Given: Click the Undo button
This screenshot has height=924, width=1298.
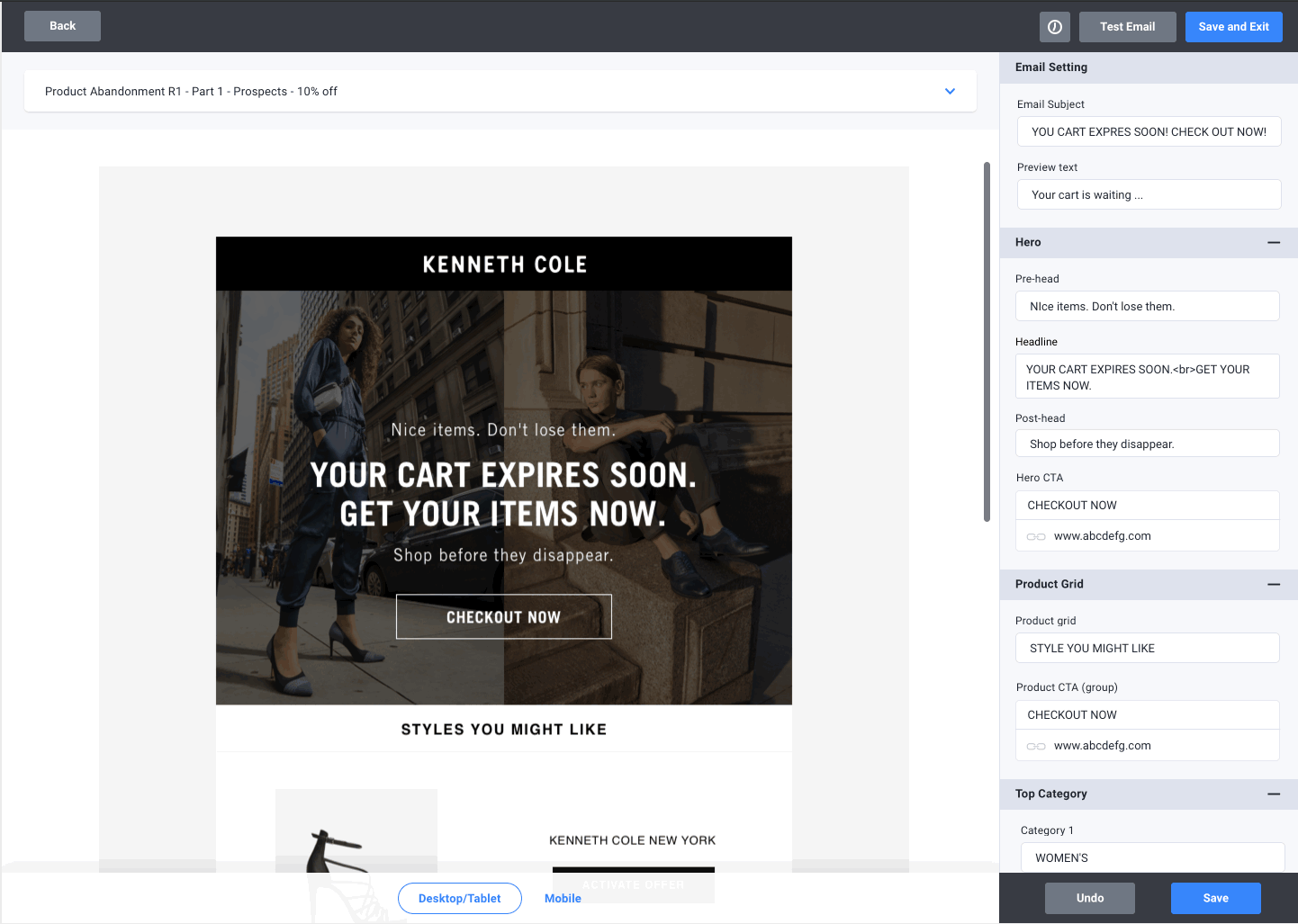Looking at the screenshot, I should [1089, 898].
